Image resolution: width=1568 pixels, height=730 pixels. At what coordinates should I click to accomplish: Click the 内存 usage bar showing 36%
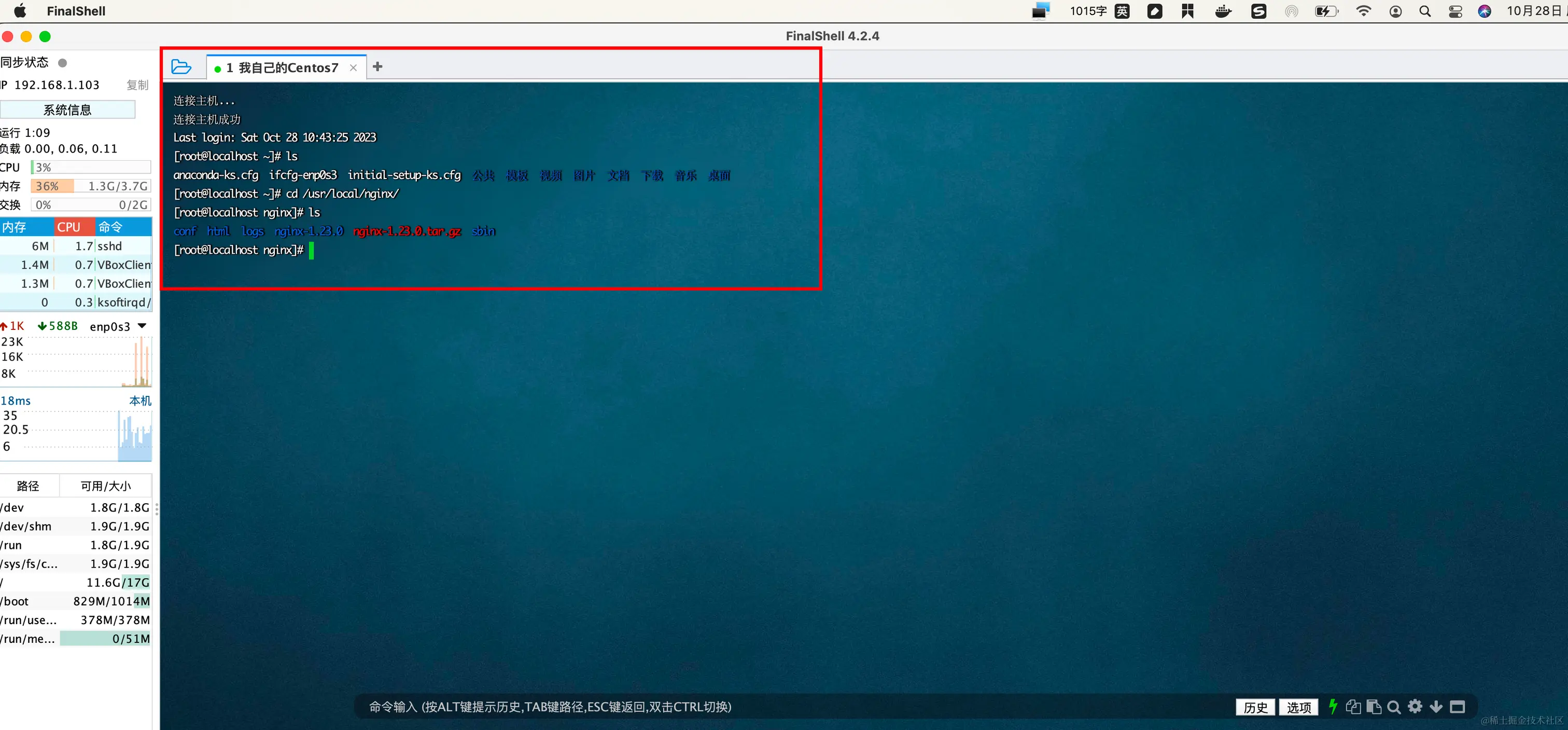tap(91, 186)
